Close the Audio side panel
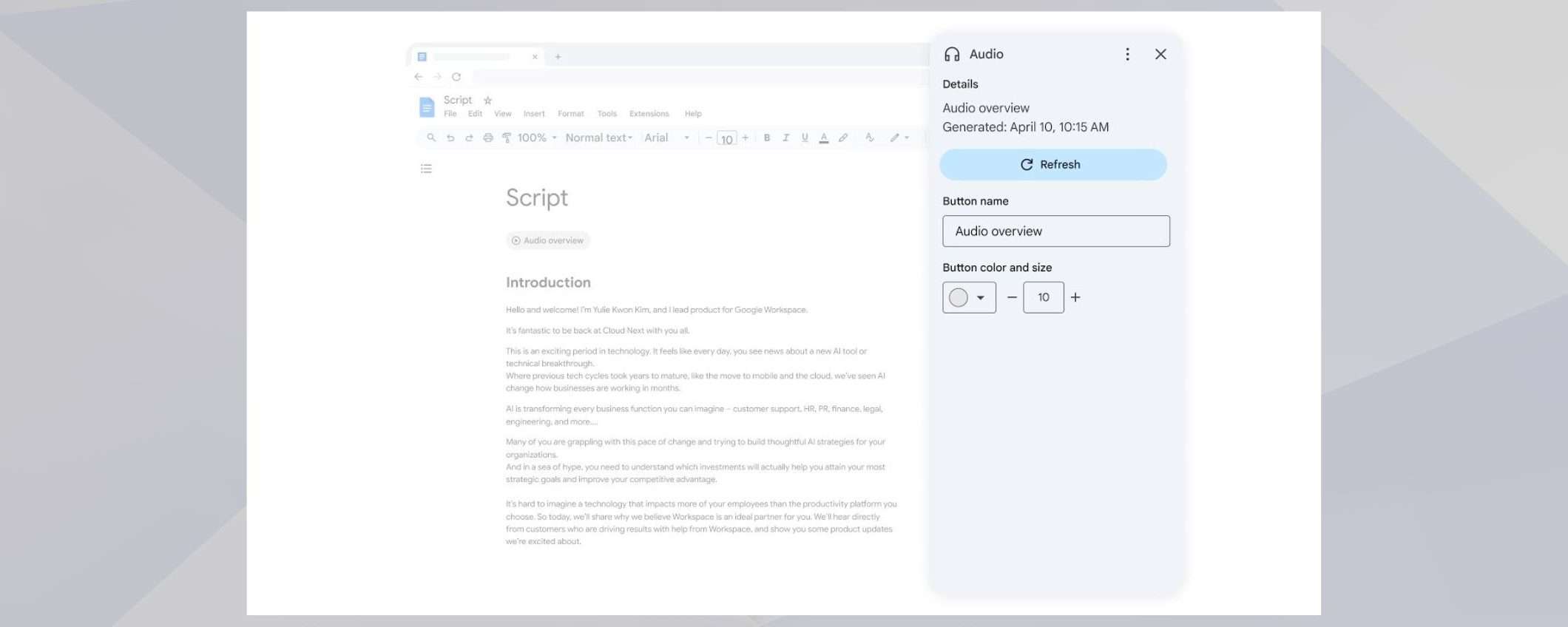The image size is (1568, 627). pyautogui.click(x=1160, y=54)
